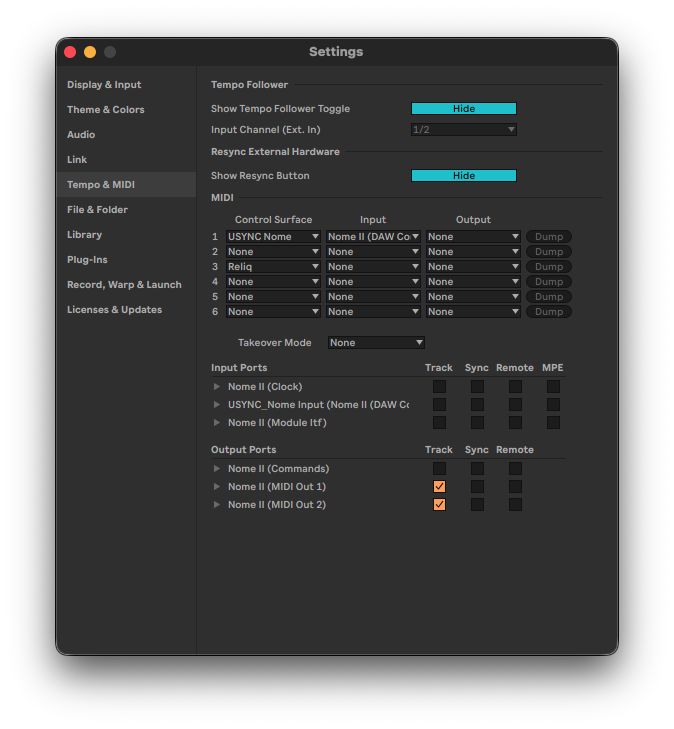
Task: Expand the Nome II (Commands) output port
Action: (217, 469)
